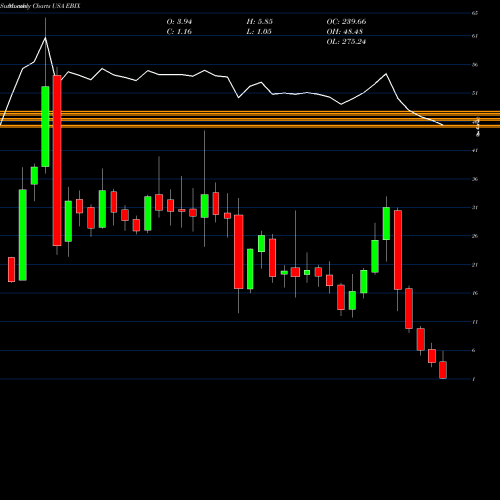This screenshot has height=500, width=500.
Task: Click the price axis label 61
Action: [x=475, y=36]
